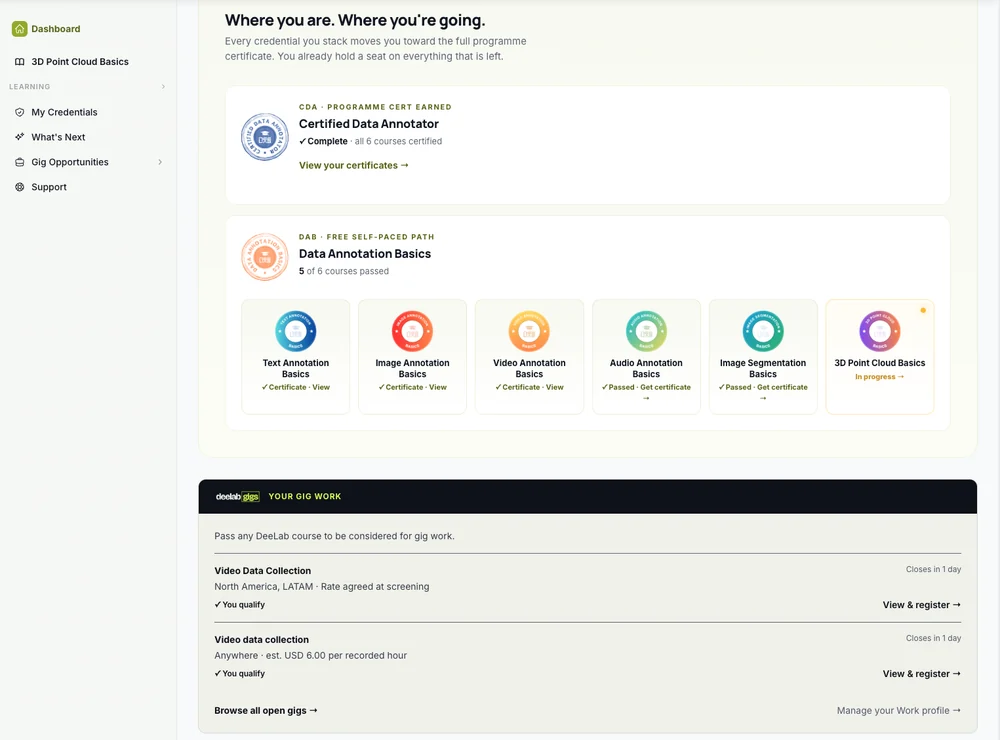Click 'North America, LATAM · Rate agreed at screening'
The image size is (1000, 740).
pyautogui.click(x=321, y=587)
